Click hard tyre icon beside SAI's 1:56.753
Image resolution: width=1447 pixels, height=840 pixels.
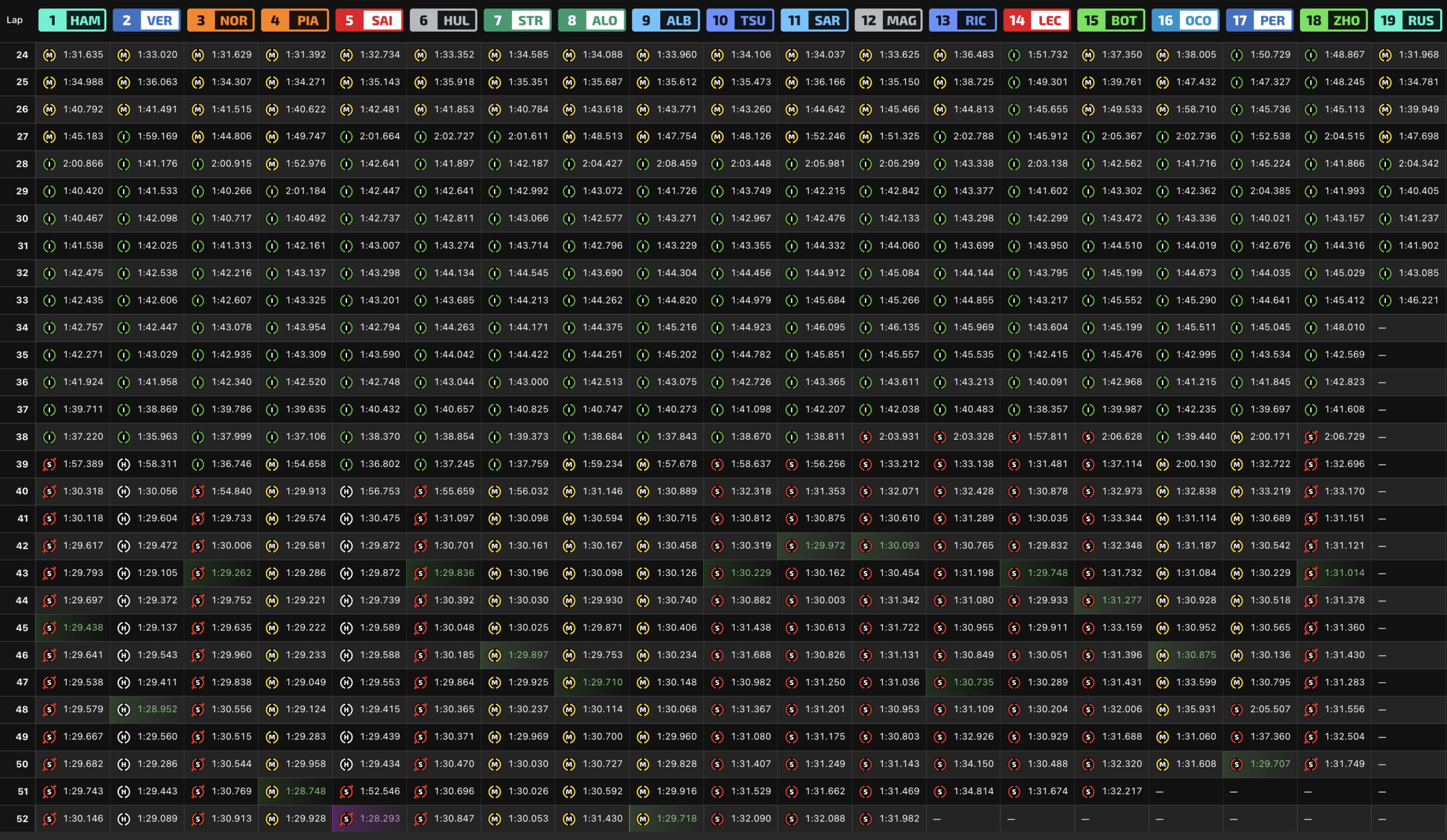pyautogui.click(x=346, y=491)
